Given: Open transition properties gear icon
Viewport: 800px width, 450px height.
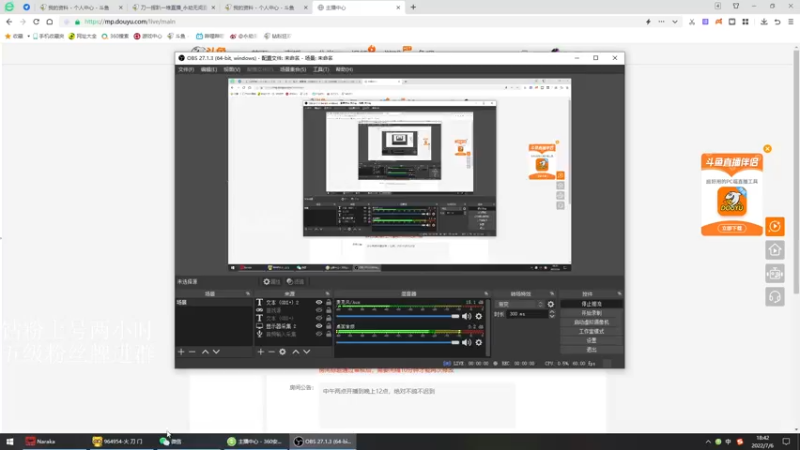Looking at the screenshot, I should [x=551, y=304].
